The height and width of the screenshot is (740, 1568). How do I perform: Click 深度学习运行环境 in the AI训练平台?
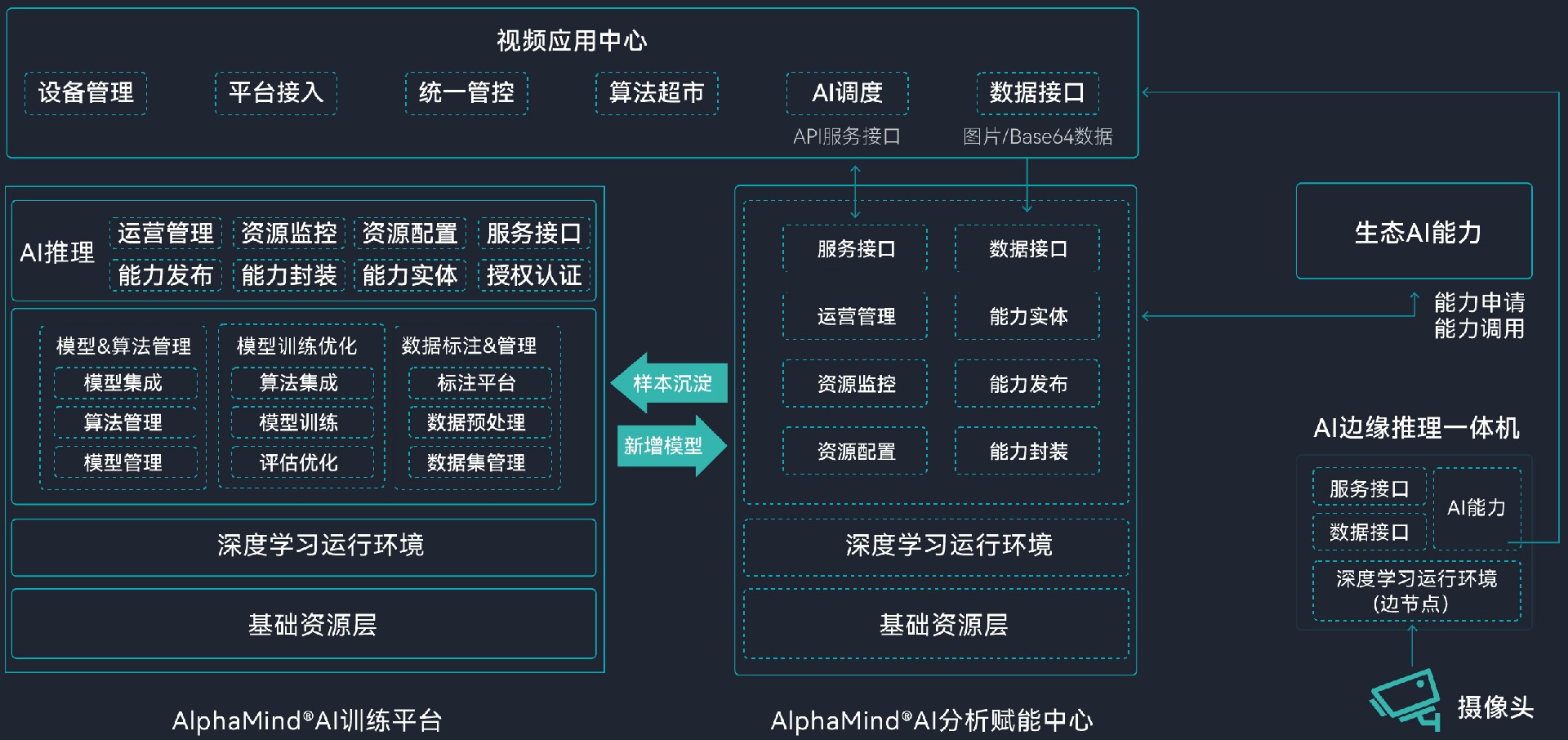304,547
